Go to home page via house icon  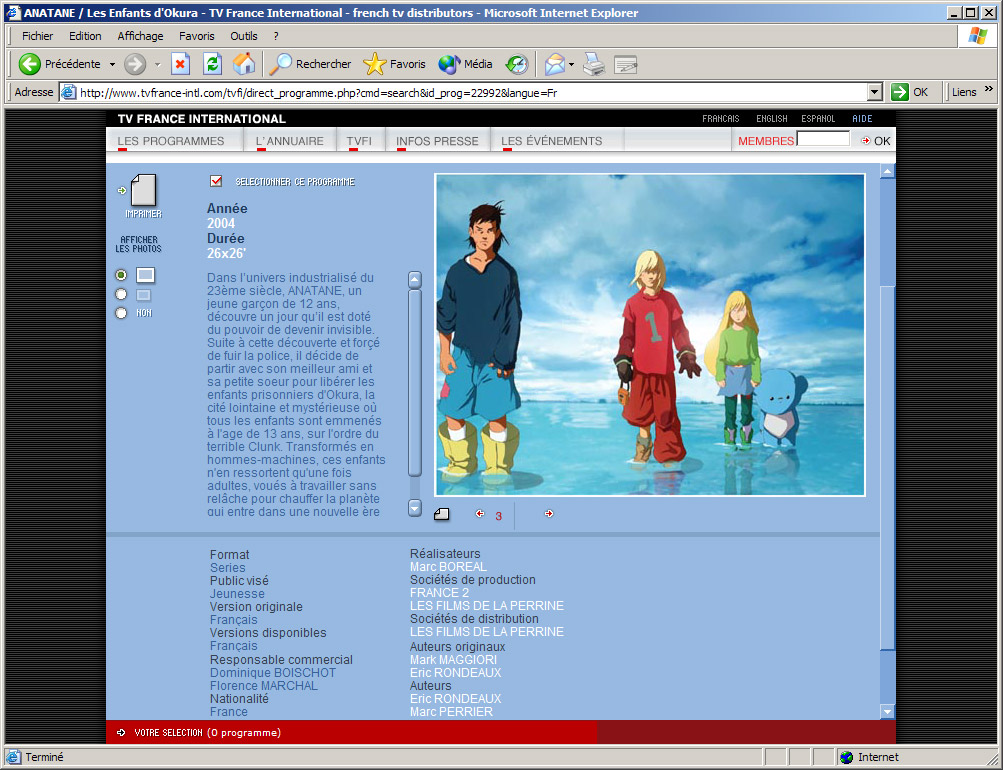pyautogui.click(x=244, y=64)
